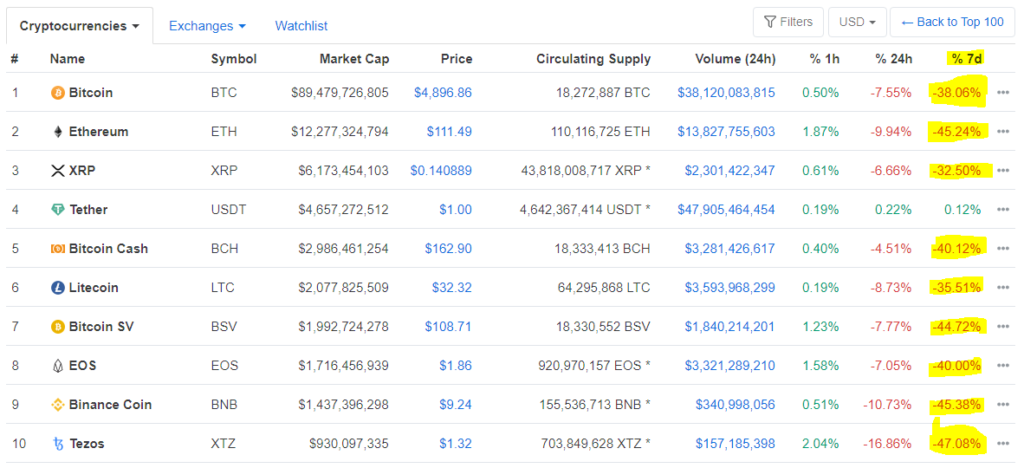Sort by the % 24h column header
This screenshot has height=468, width=1024.
[893, 59]
